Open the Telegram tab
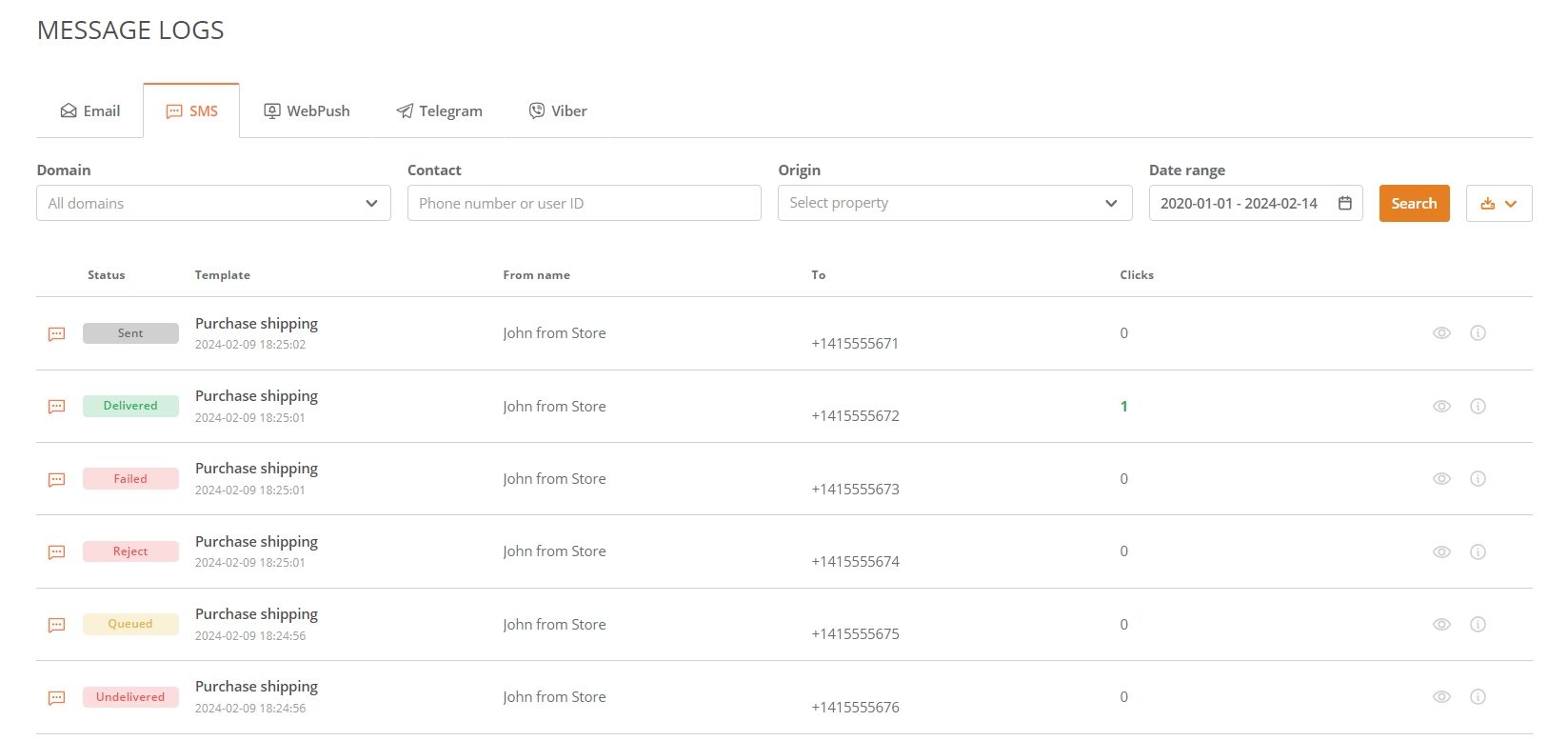 pos(439,111)
